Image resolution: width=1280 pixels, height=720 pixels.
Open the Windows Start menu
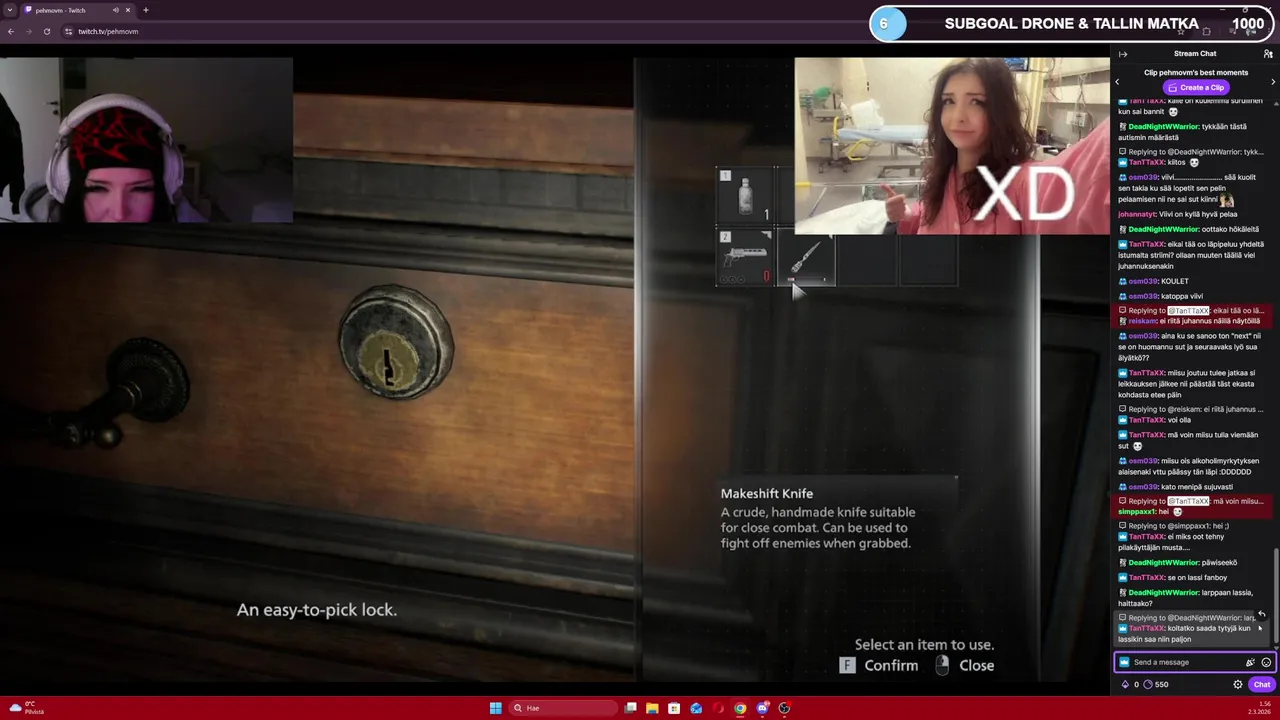tap(495, 708)
